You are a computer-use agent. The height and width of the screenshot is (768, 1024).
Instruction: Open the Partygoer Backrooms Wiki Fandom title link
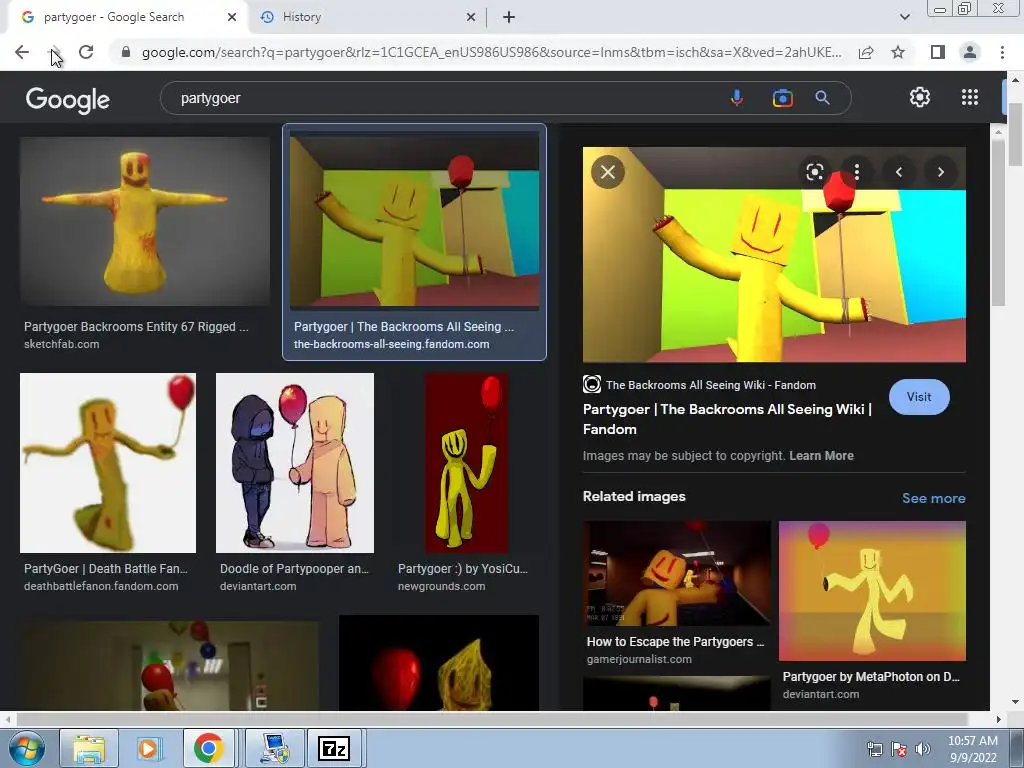[x=728, y=419]
